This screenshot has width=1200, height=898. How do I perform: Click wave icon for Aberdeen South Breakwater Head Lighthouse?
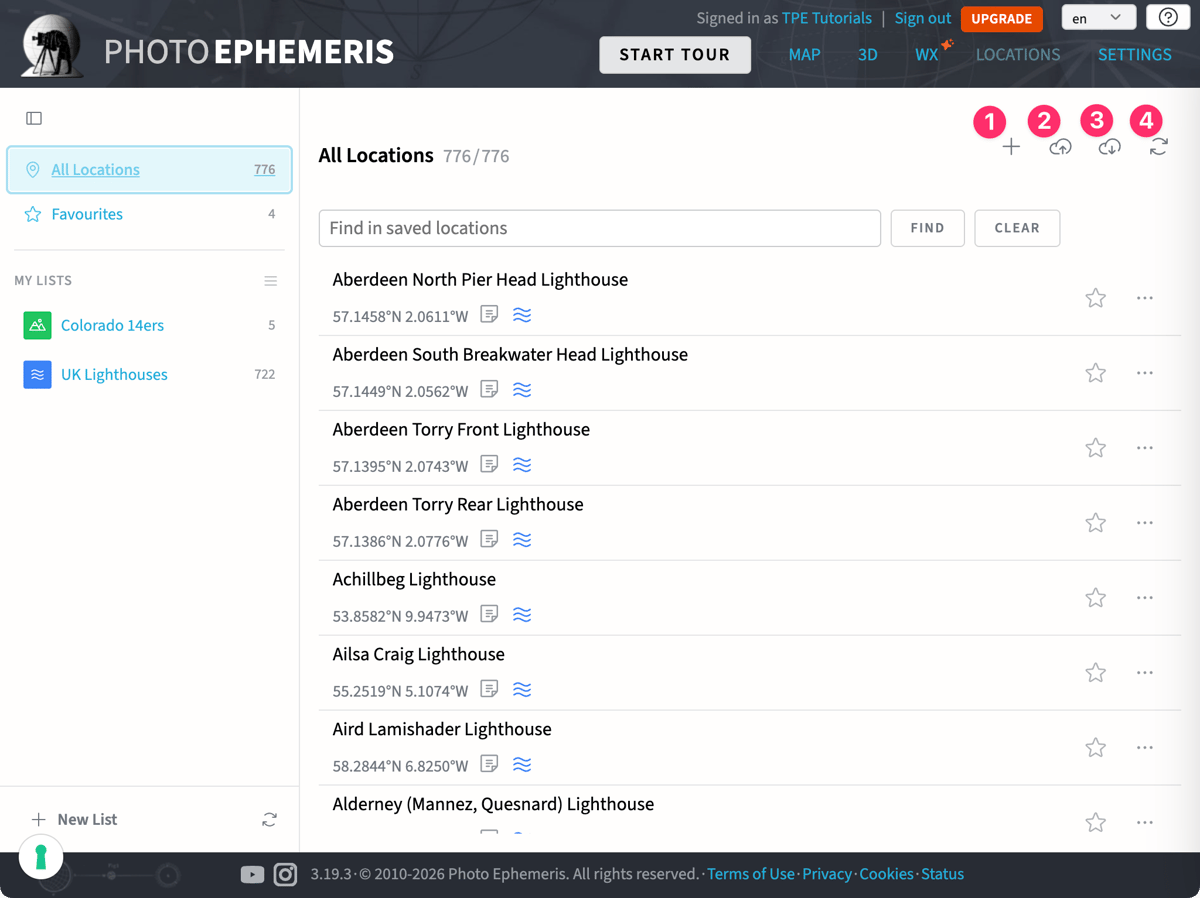pyautogui.click(x=522, y=389)
